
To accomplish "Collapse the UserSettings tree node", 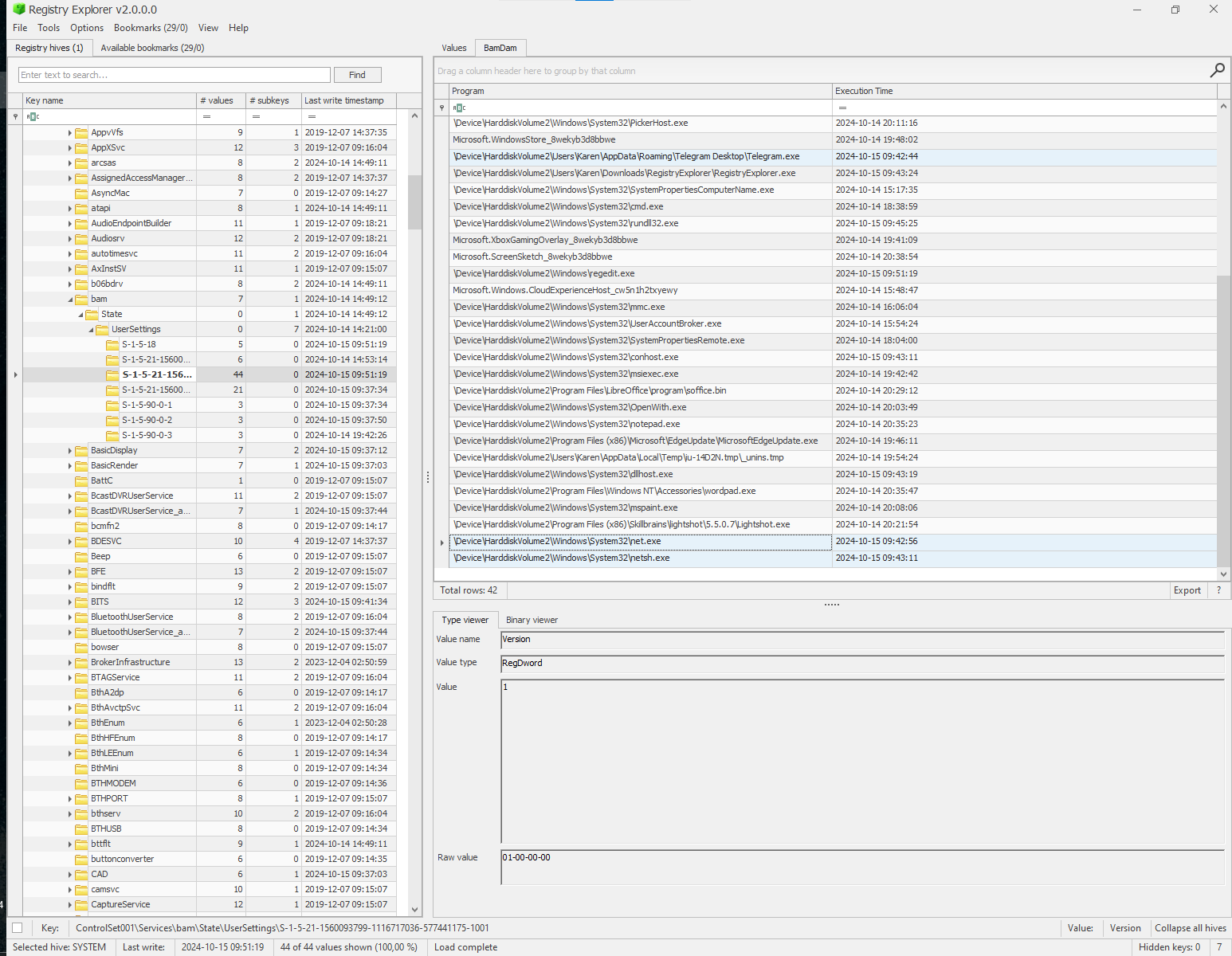I will coord(91,330).
